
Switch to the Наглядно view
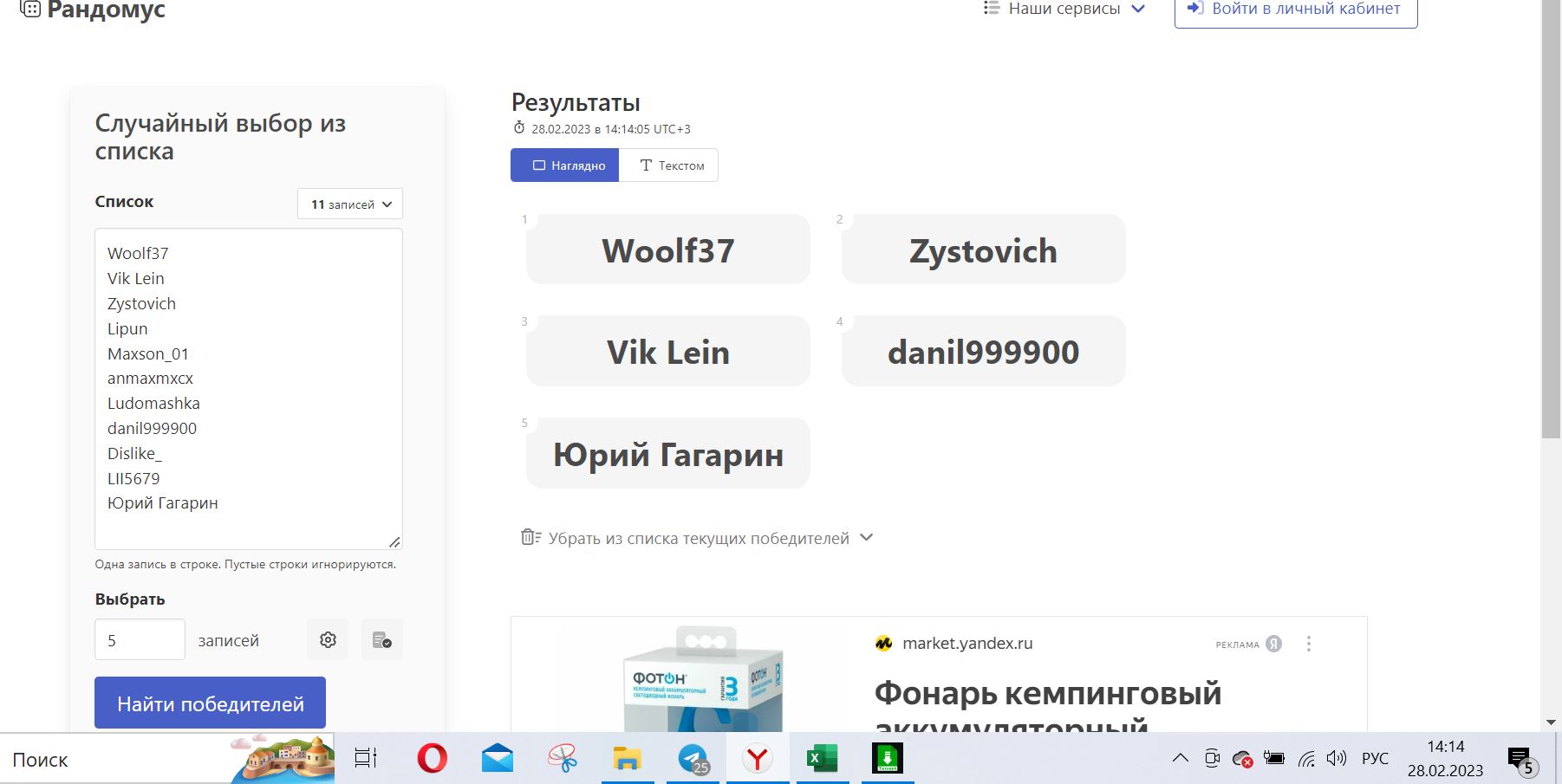pos(564,165)
